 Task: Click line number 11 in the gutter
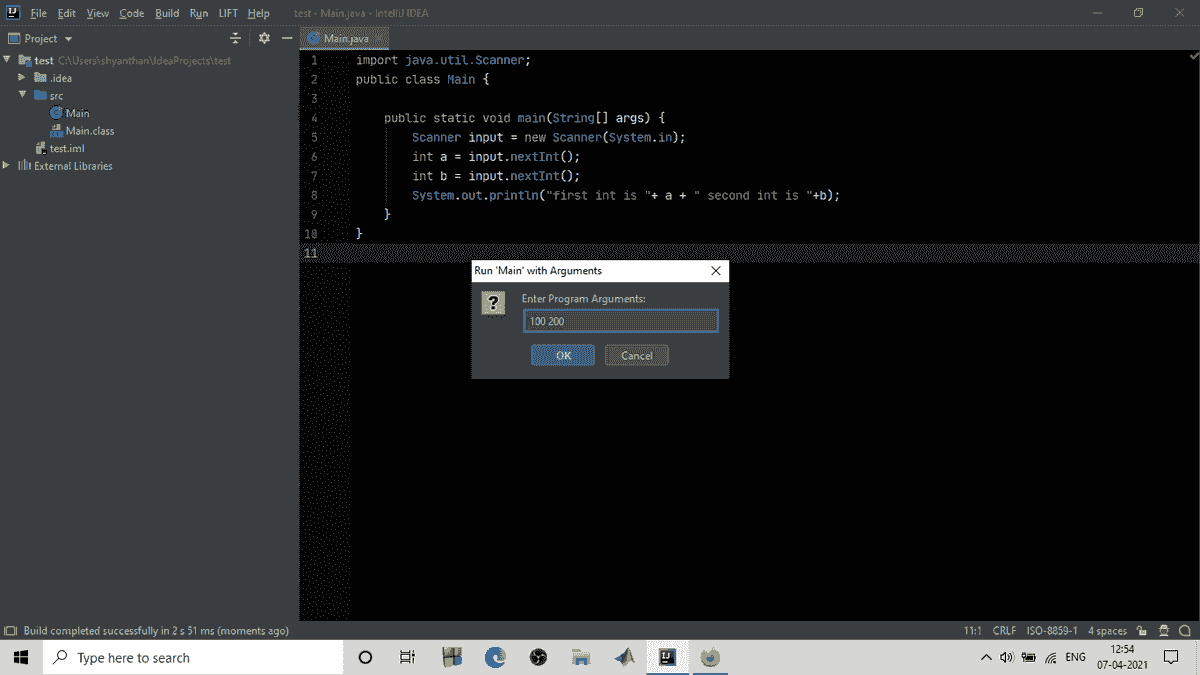pyautogui.click(x=311, y=253)
